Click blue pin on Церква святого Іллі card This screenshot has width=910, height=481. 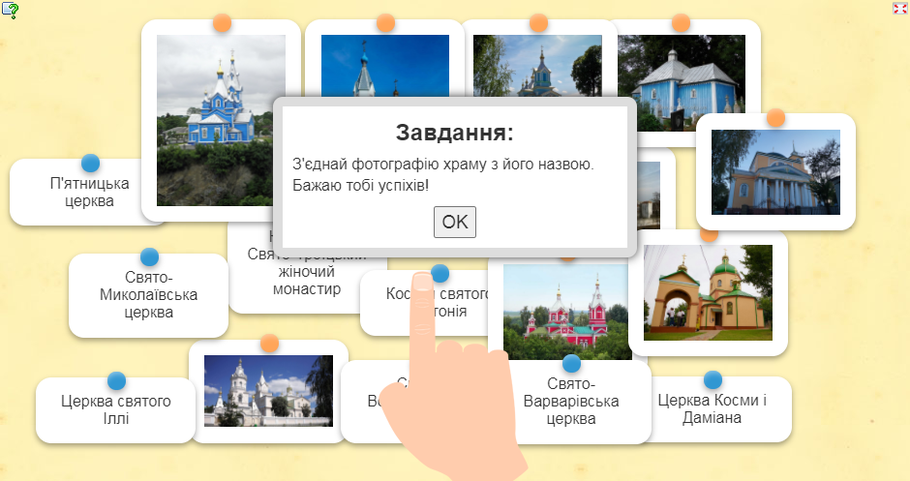pyautogui.click(x=116, y=381)
